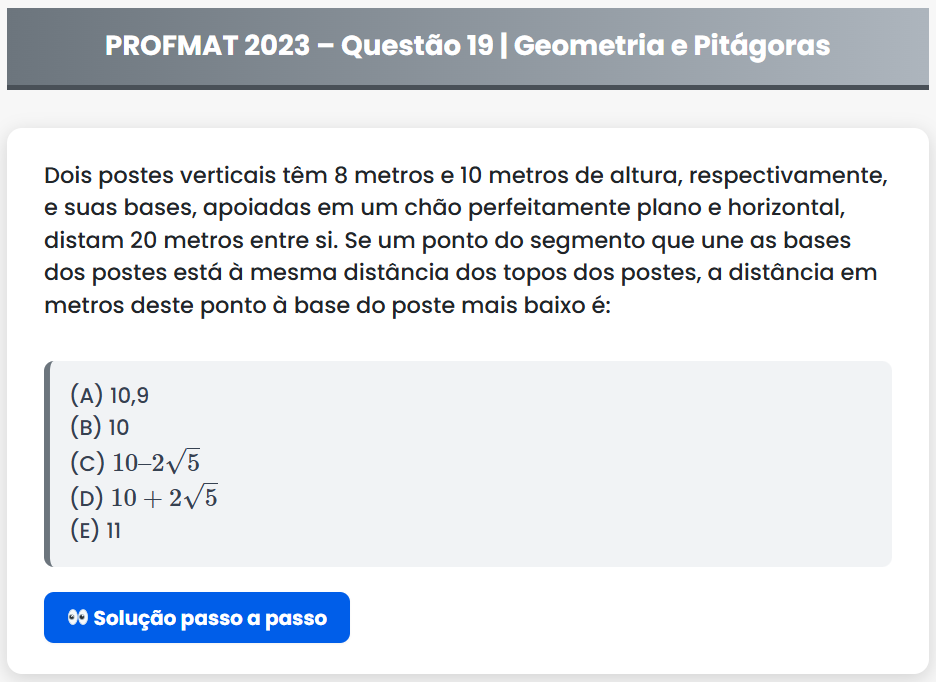Viewport: 936px width, 682px height.
Task: Click the eyes emoji on solution button
Action: 78,618
